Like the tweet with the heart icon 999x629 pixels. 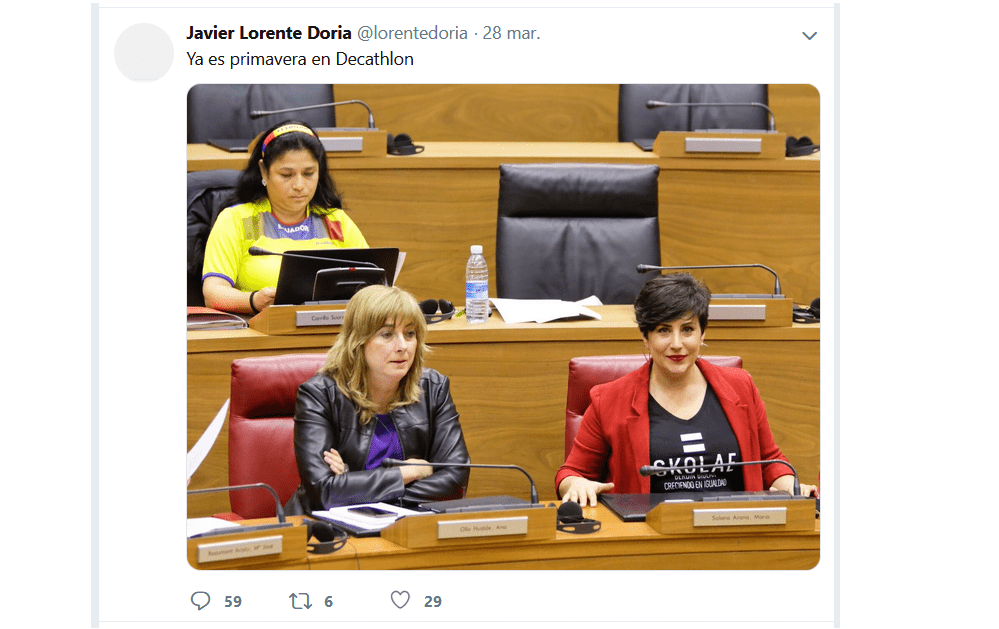(400, 600)
